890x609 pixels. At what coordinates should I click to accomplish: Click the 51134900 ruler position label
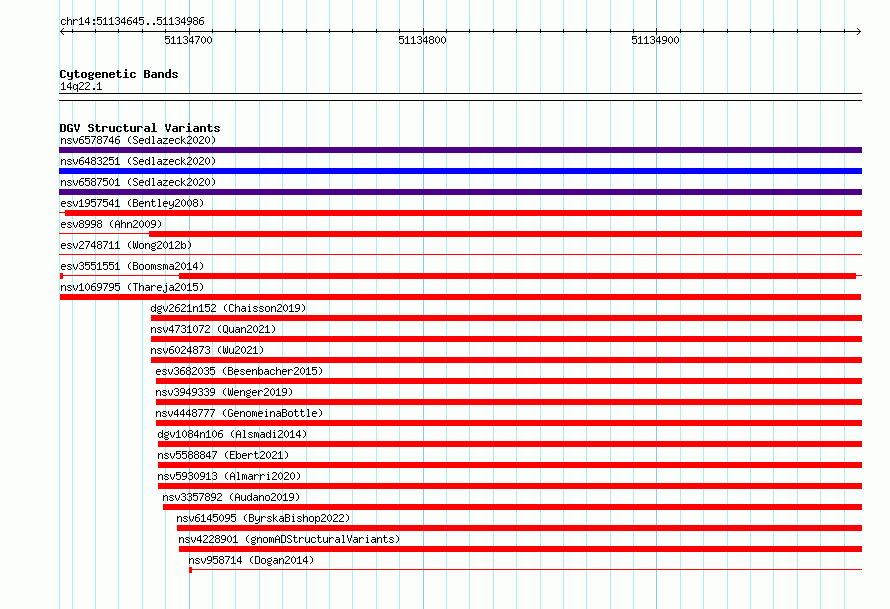[655, 40]
